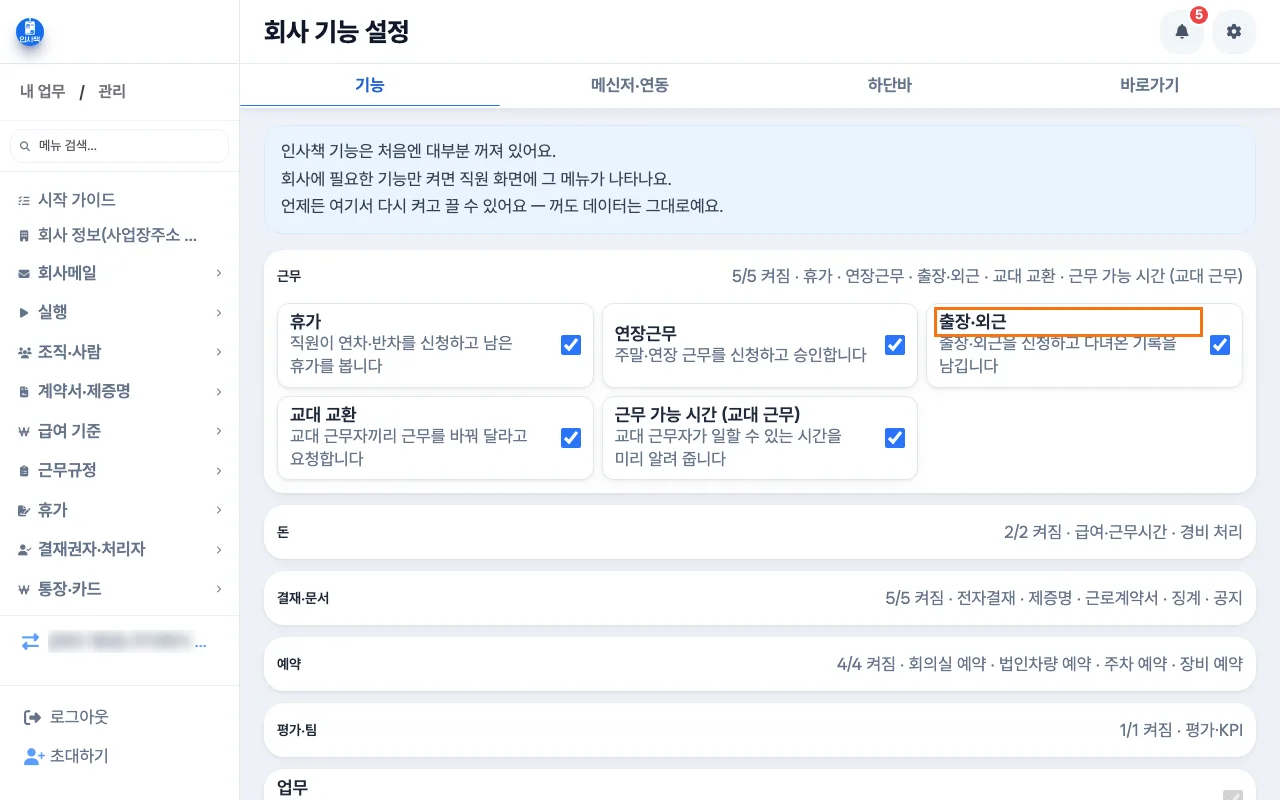Click the envelope icon next to 회사메일
This screenshot has width=1280, height=800.
[x=24, y=273]
